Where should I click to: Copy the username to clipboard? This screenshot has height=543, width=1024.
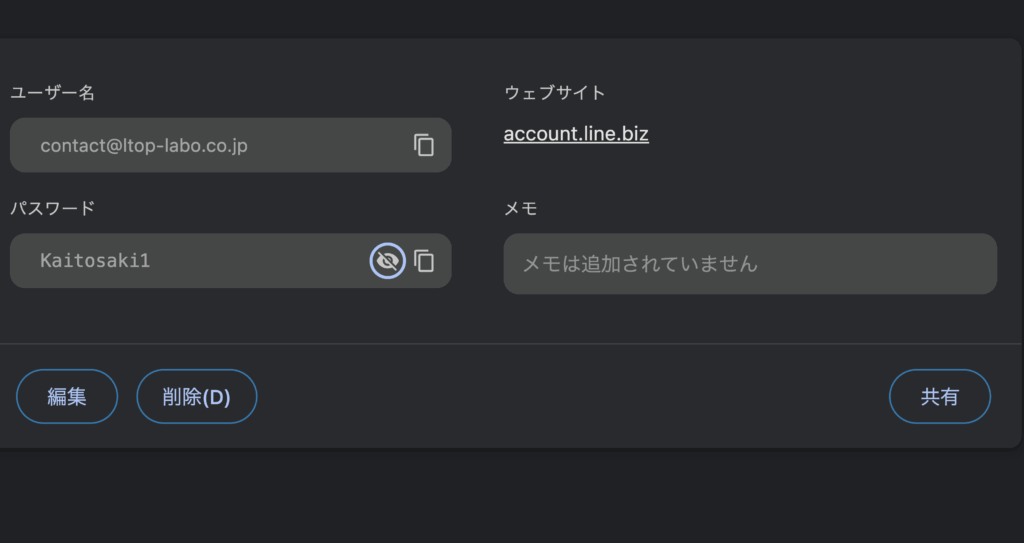point(424,145)
